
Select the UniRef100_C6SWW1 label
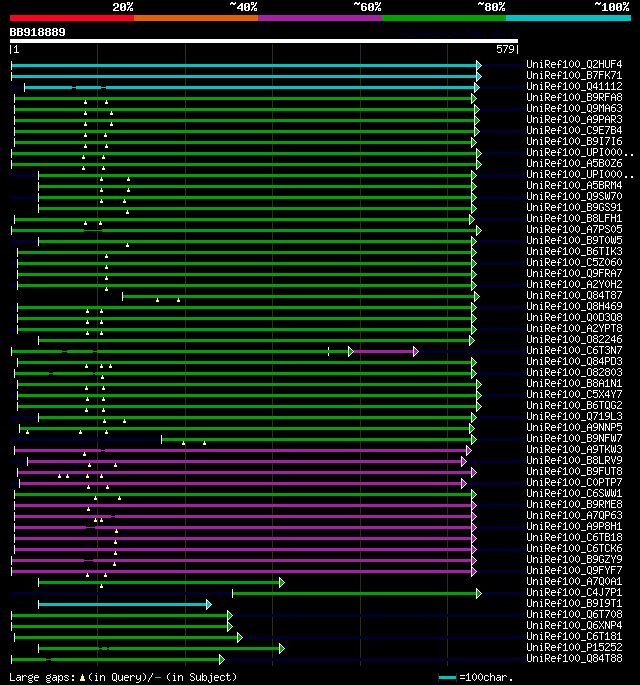point(574,493)
